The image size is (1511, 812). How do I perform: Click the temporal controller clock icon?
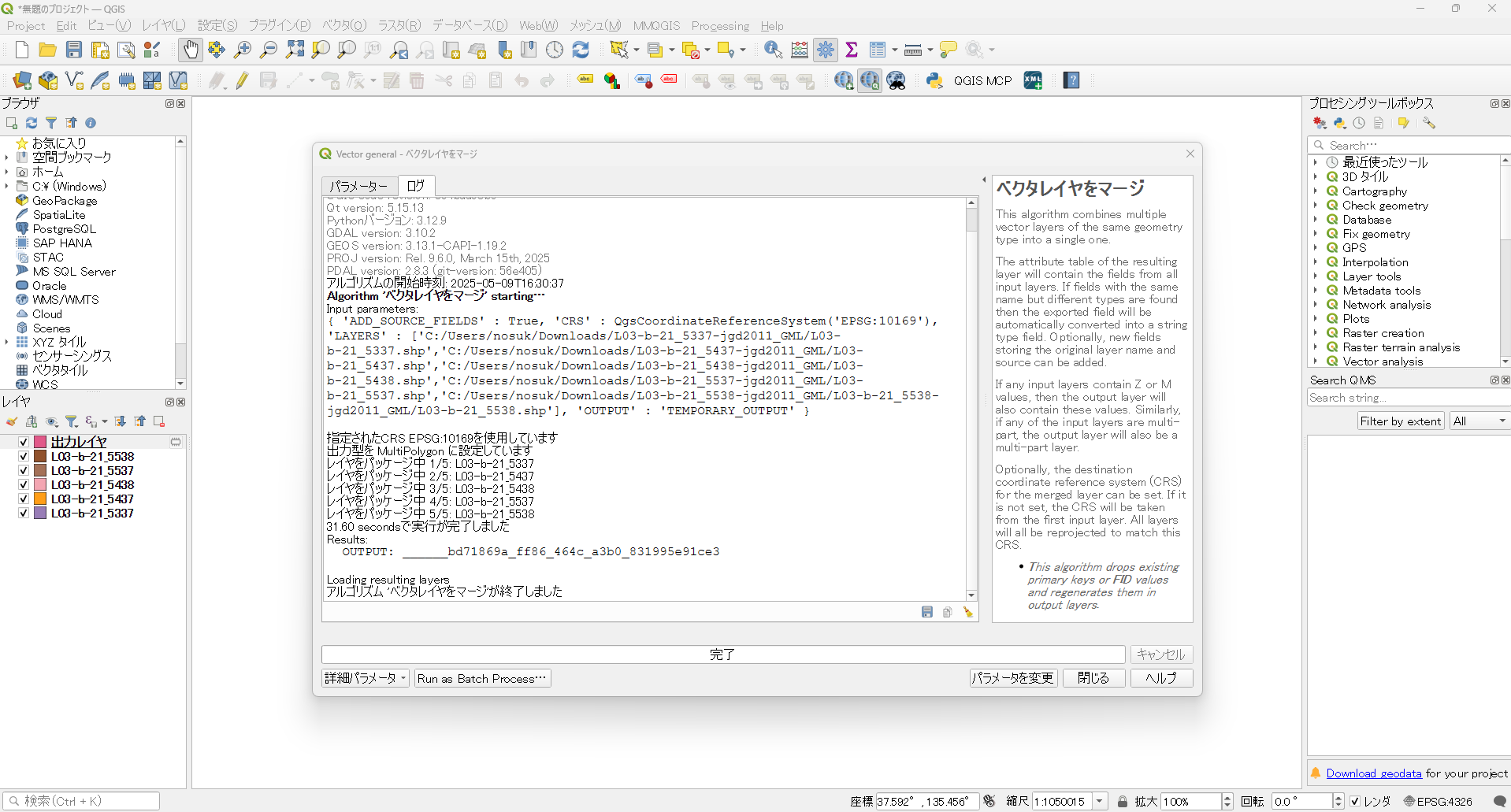[x=555, y=50]
